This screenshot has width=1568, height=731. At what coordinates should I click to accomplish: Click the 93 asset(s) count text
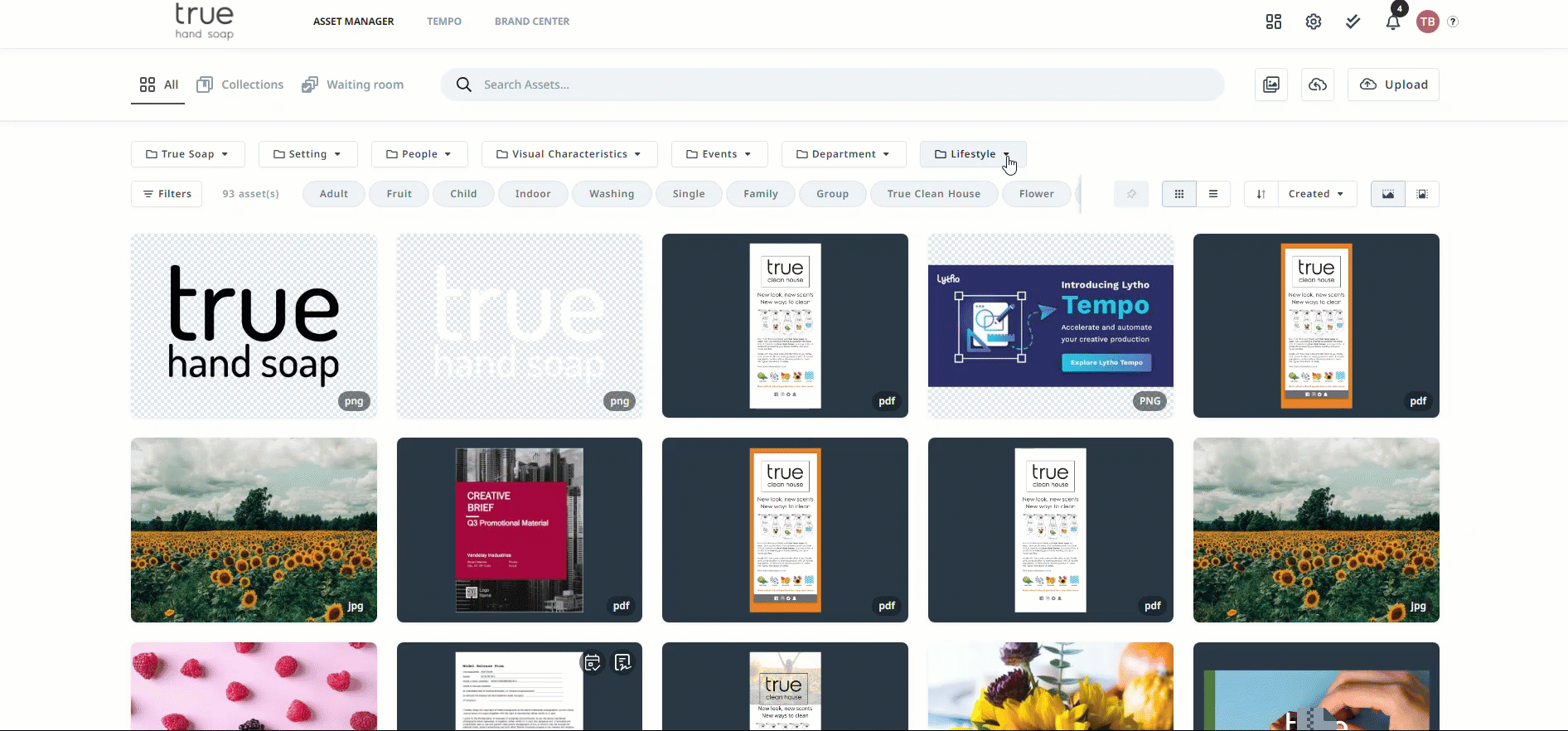point(250,194)
